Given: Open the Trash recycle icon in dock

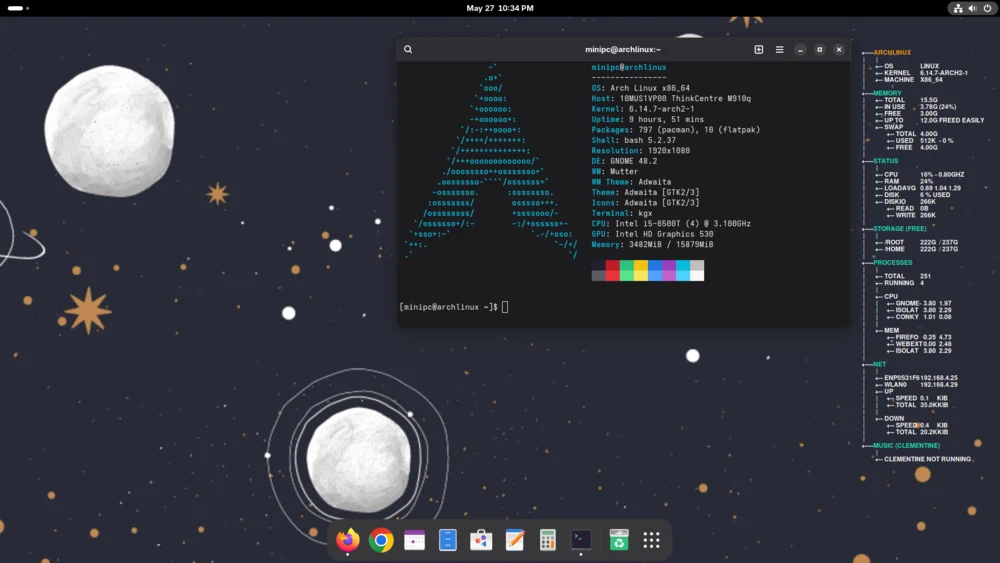Looking at the screenshot, I should pos(619,540).
